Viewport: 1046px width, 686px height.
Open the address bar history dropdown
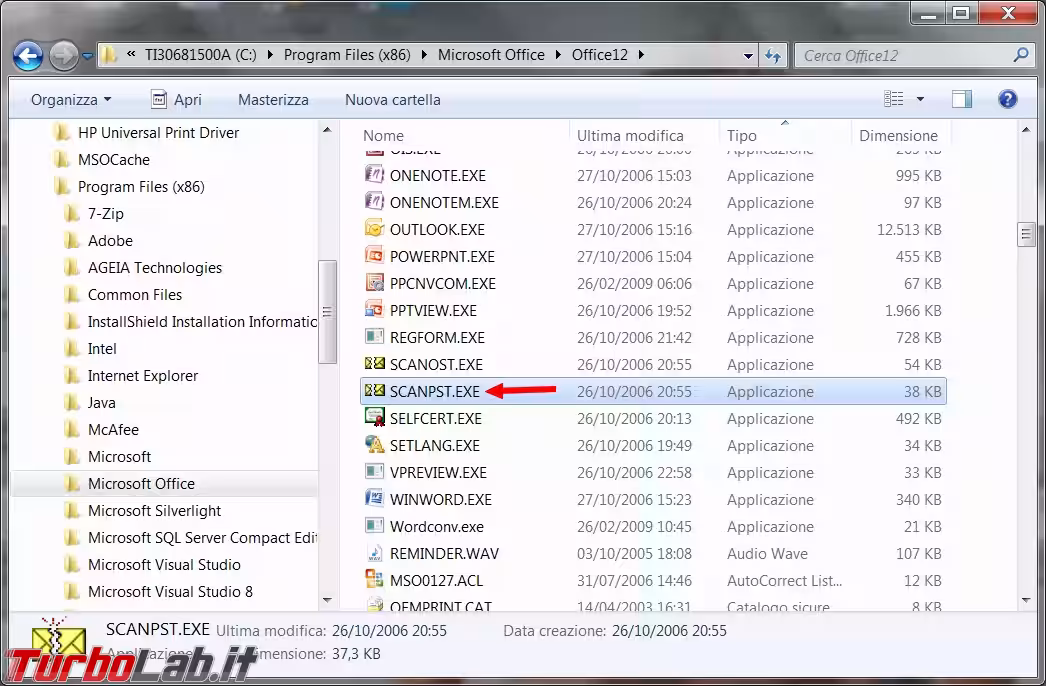point(750,55)
